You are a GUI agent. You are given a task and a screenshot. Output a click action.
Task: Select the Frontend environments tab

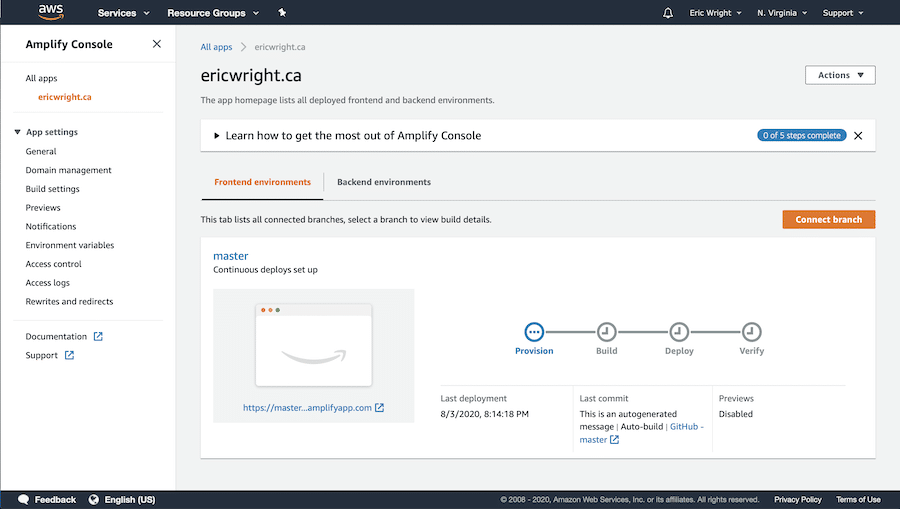pos(262,182)
